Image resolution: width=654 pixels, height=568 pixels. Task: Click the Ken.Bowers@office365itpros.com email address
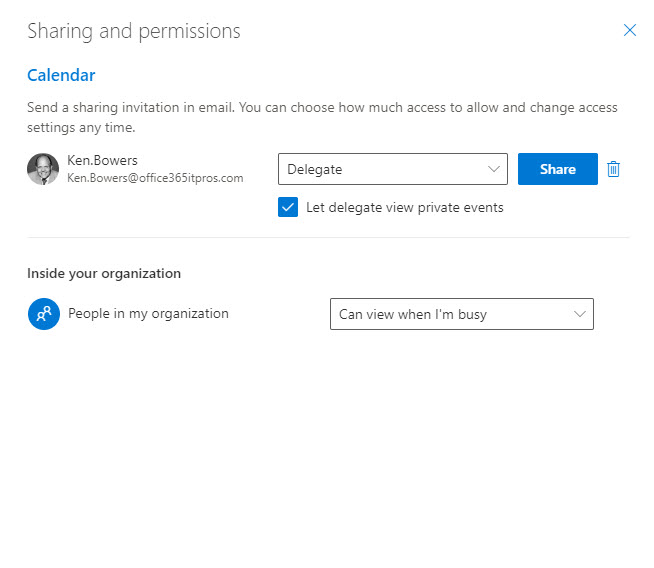(155, 178)
